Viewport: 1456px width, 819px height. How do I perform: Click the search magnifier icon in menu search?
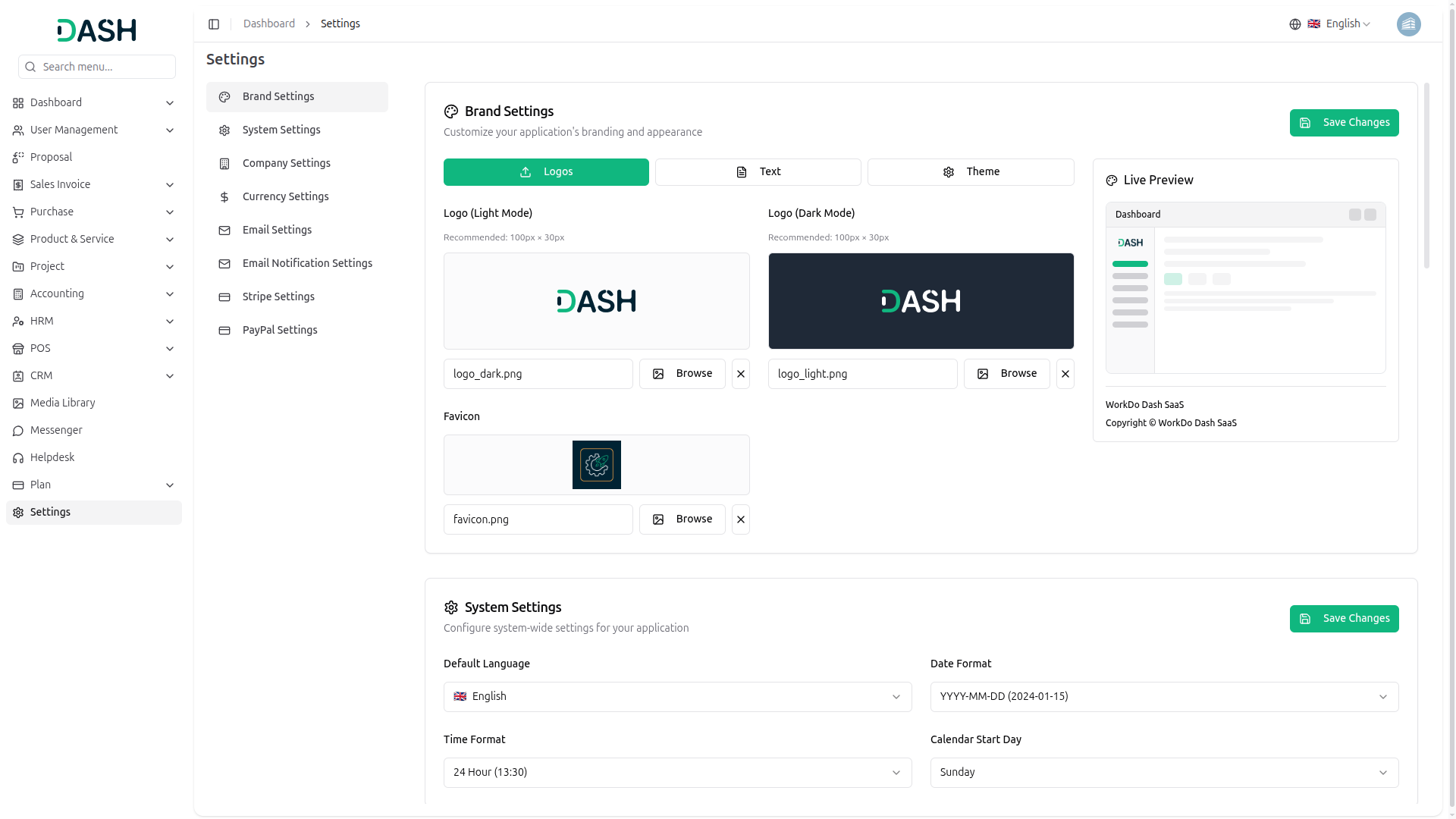pyautogui.click(x=30, y=67)
